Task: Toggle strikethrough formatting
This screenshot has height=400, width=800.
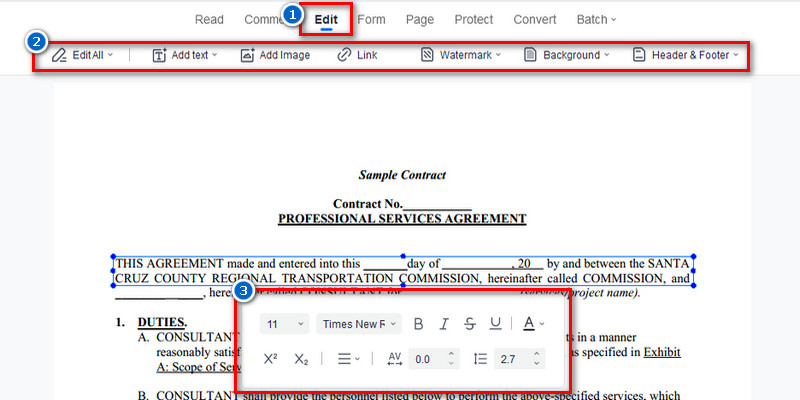Action: coord(470,324)
